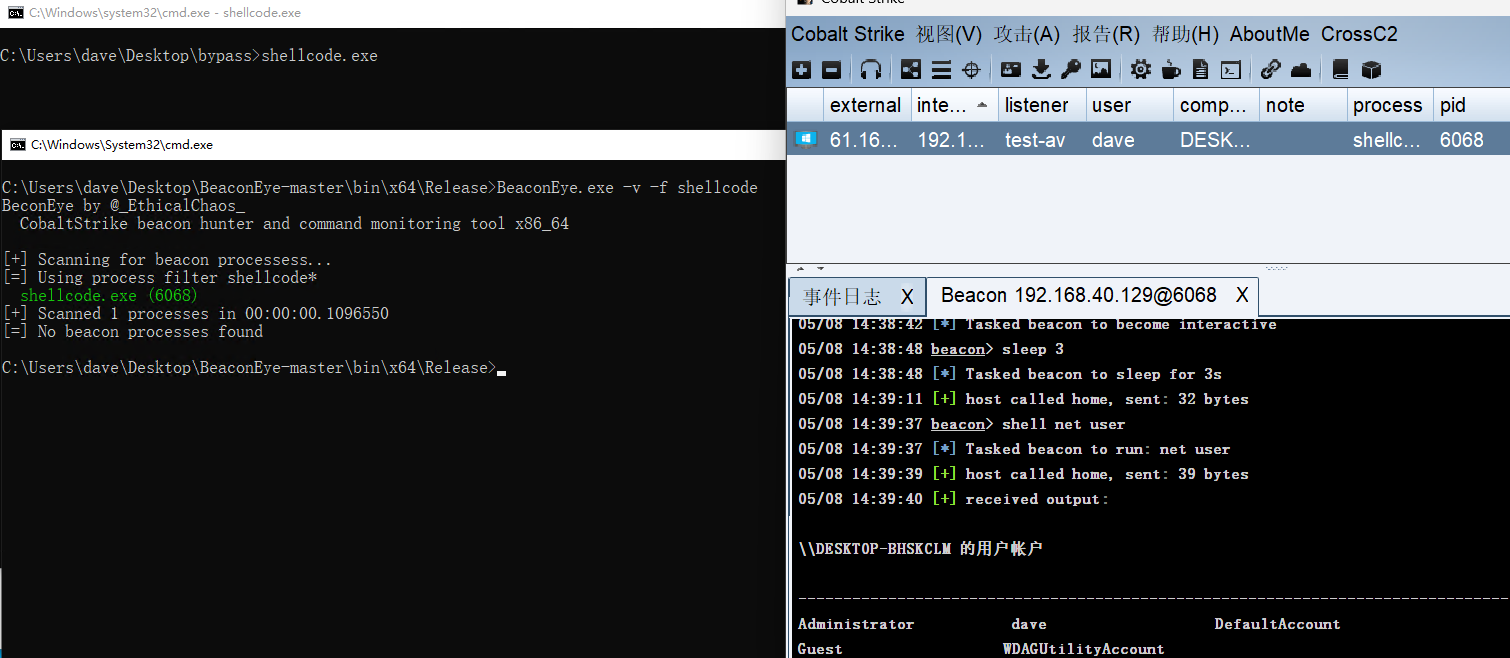
Task: Select 6068 pid cell
Action: (x=1472, y=140)
